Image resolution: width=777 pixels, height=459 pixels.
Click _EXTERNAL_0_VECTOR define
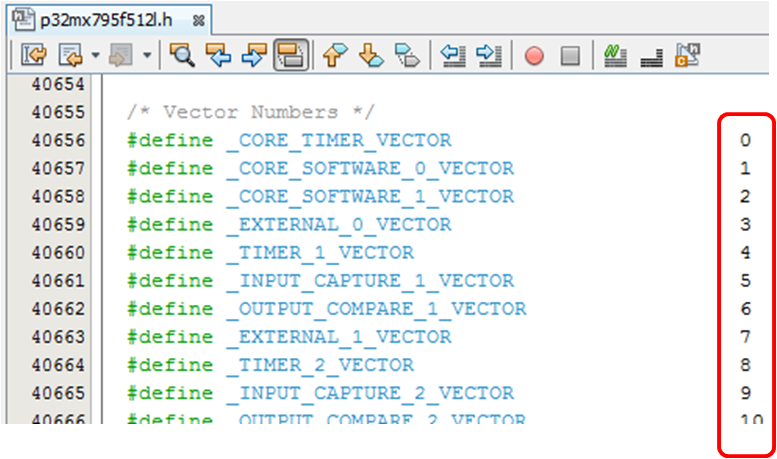click(339, 225)
